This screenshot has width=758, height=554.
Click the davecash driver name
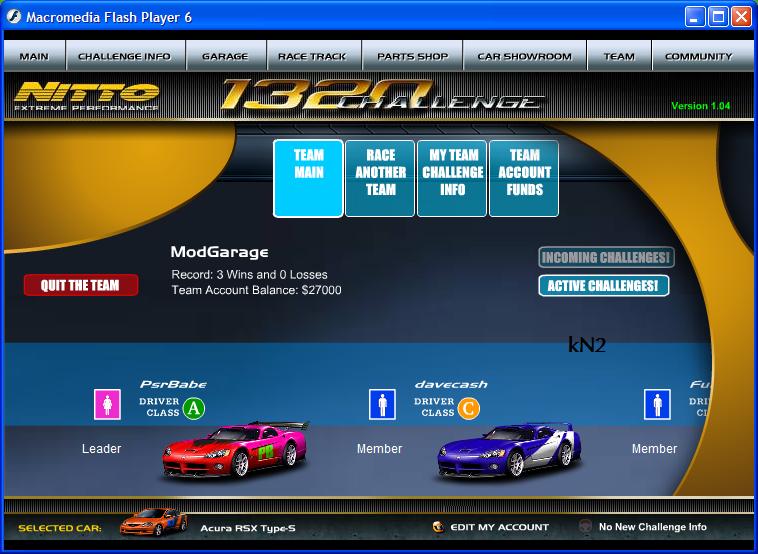pyautogui.click(x=451, y=384)
